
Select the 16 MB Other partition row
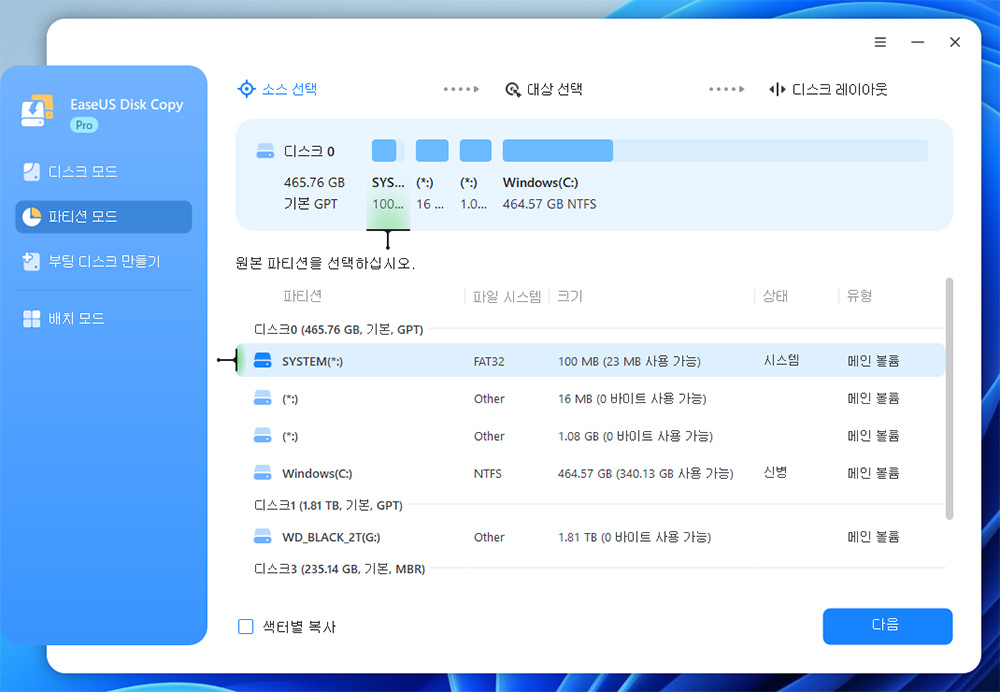tap(591, 399)
